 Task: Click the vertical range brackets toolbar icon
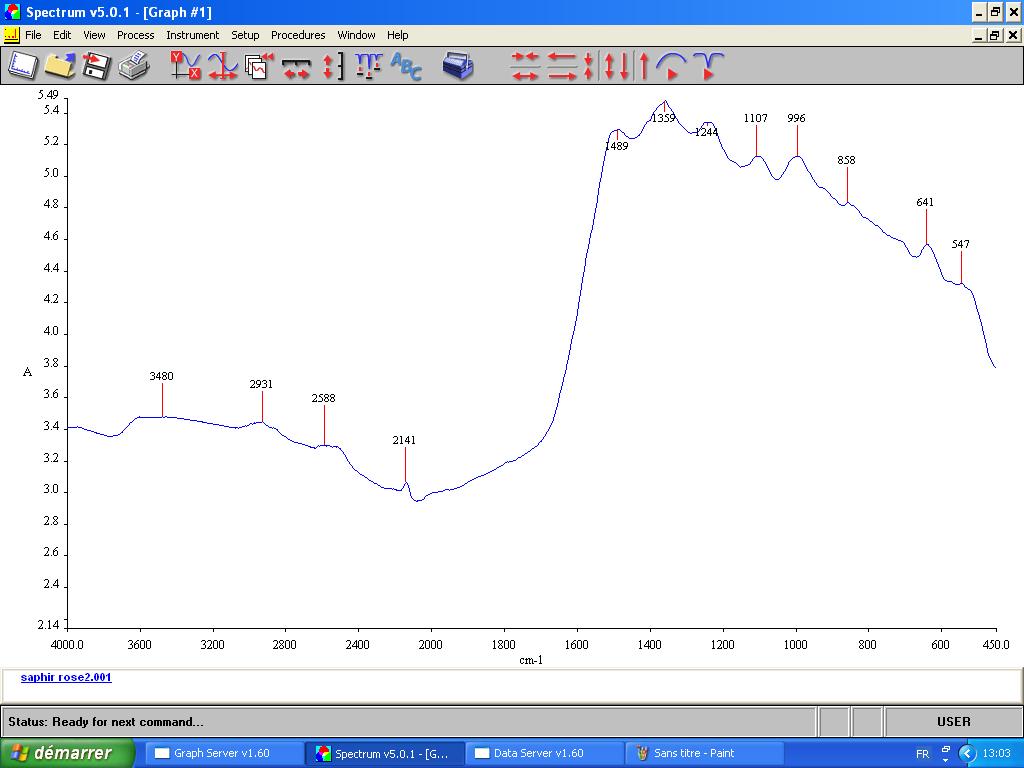(333, 66)
